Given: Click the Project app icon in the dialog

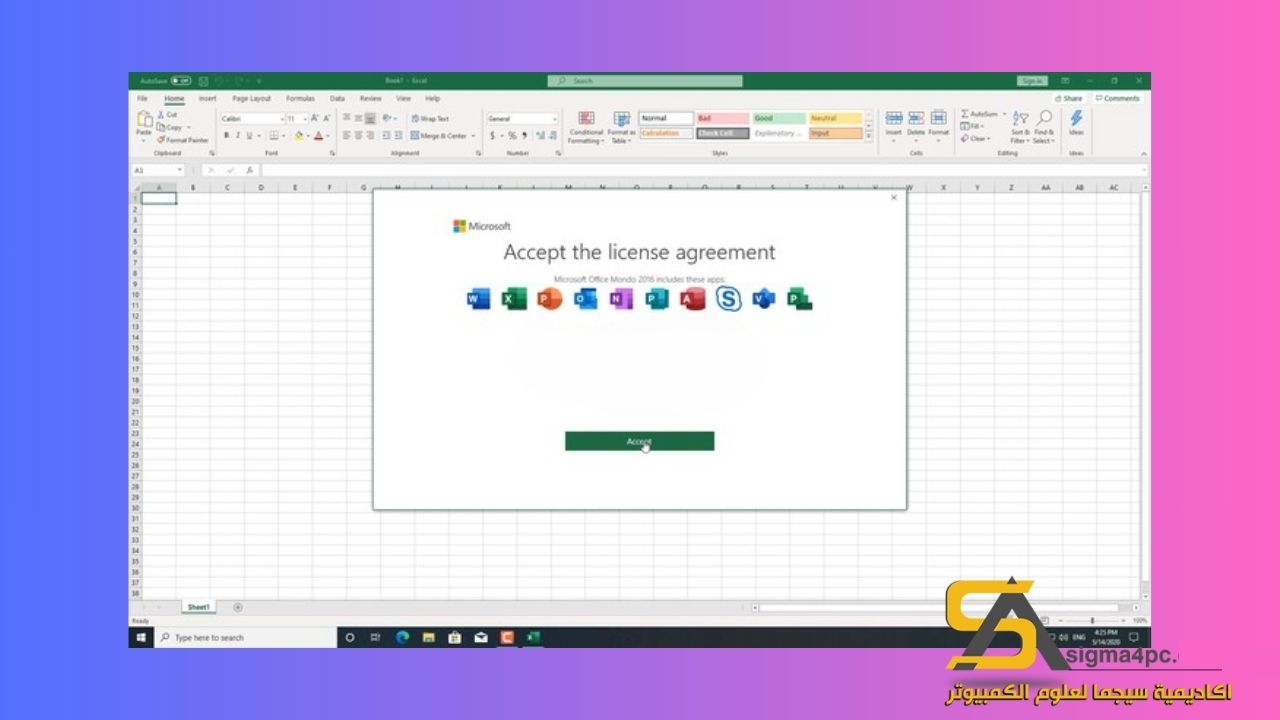Looking at the screenshot, I should [x=799, y=298].
